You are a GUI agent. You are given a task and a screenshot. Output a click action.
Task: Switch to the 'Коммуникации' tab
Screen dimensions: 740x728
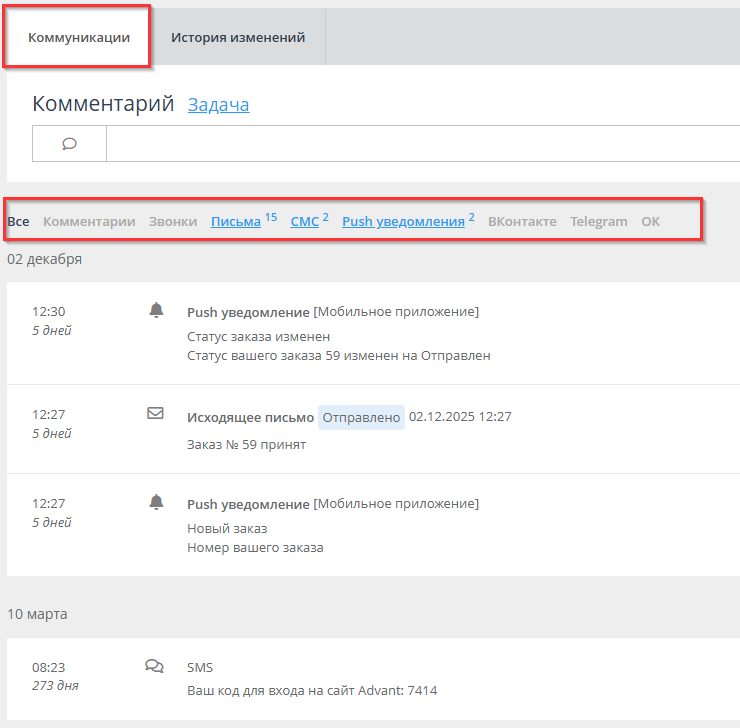[79, 38]
